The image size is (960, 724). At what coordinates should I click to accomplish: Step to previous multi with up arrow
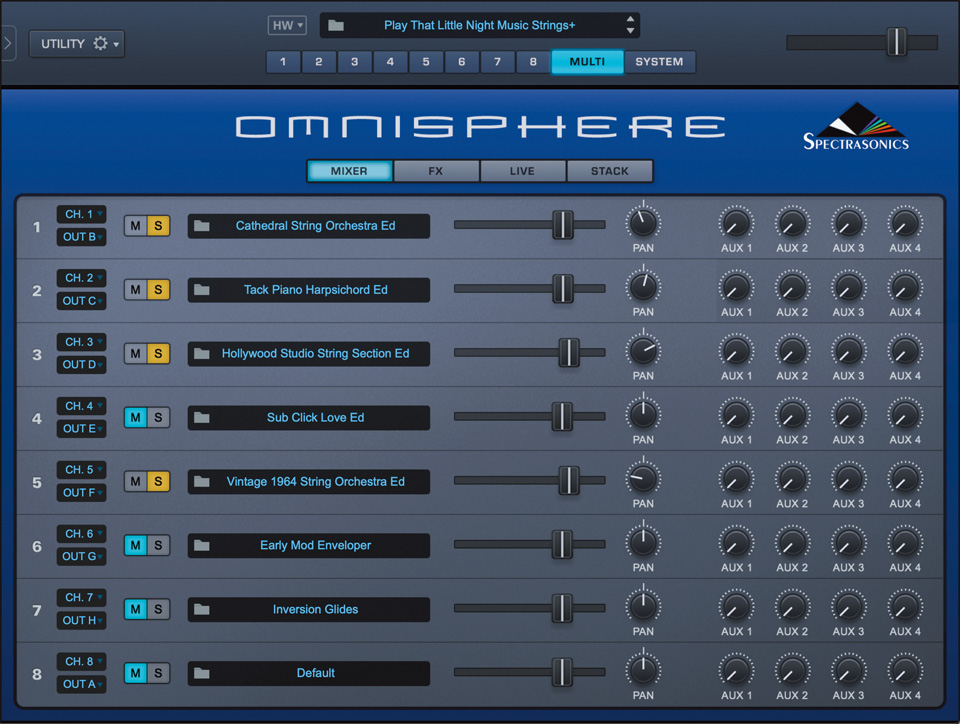point(631,20)
